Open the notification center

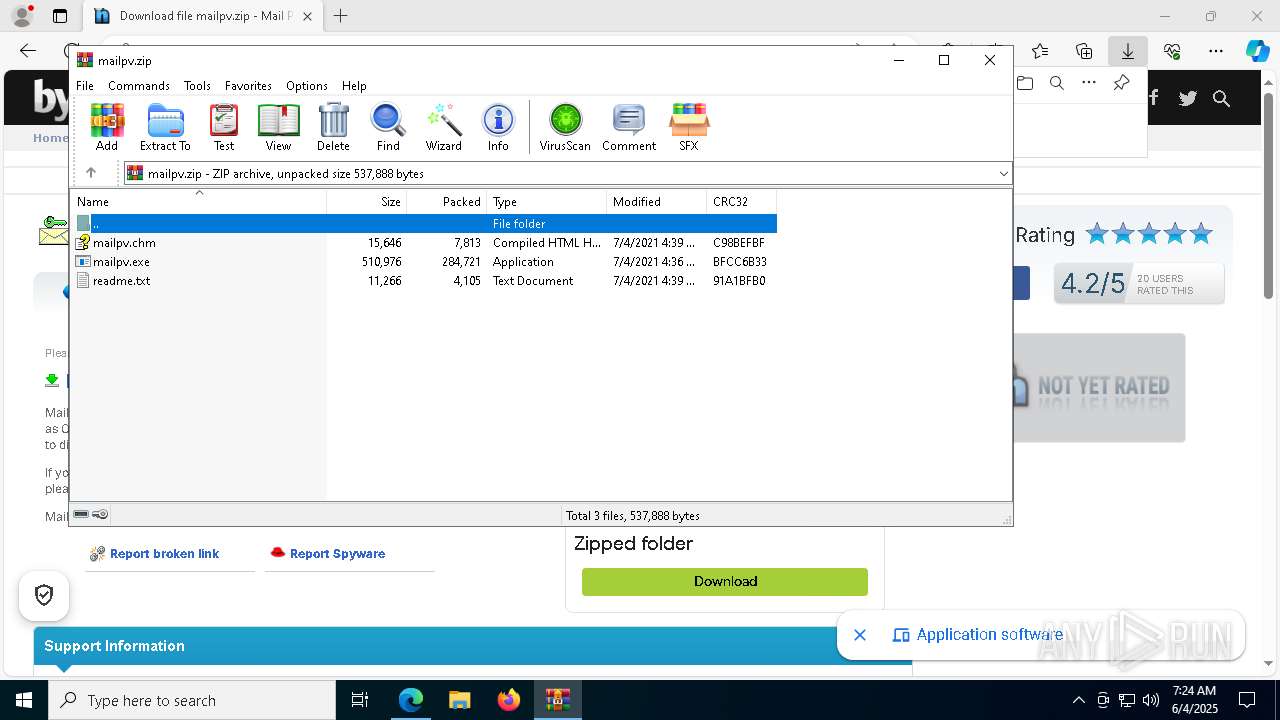tap(1247, 700)
